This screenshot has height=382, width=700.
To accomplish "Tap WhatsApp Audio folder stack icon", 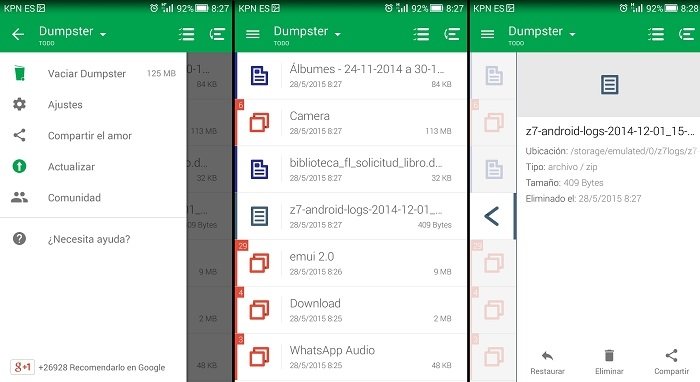I will click(259, 357).
